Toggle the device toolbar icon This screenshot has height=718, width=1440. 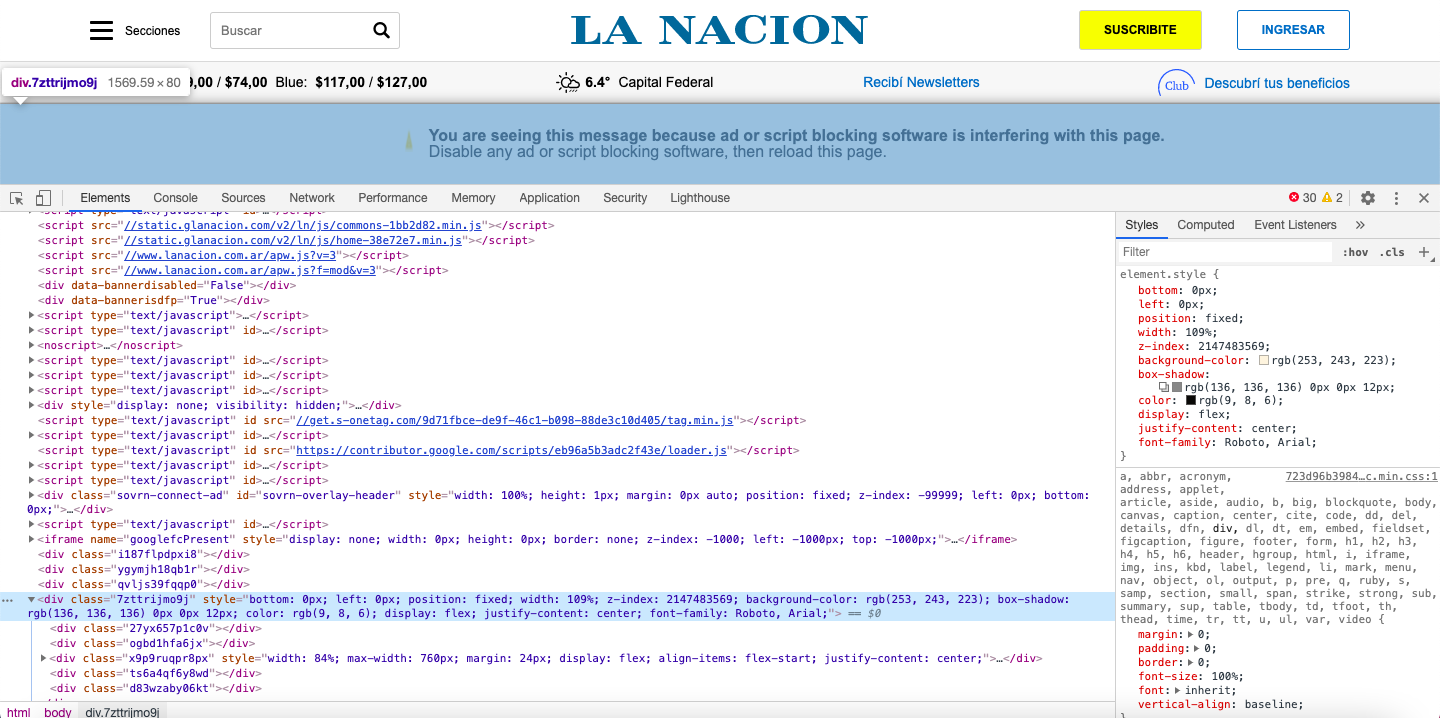[43, 198]
